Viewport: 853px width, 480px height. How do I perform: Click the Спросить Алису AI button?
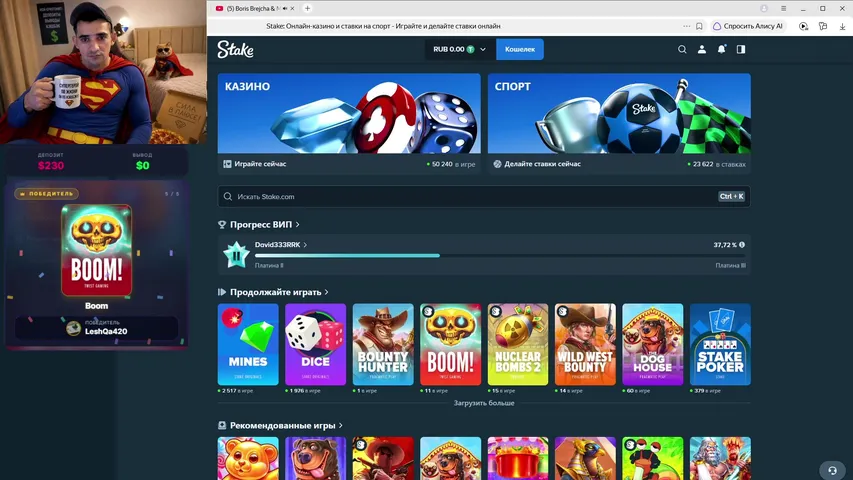coord(748,26)
